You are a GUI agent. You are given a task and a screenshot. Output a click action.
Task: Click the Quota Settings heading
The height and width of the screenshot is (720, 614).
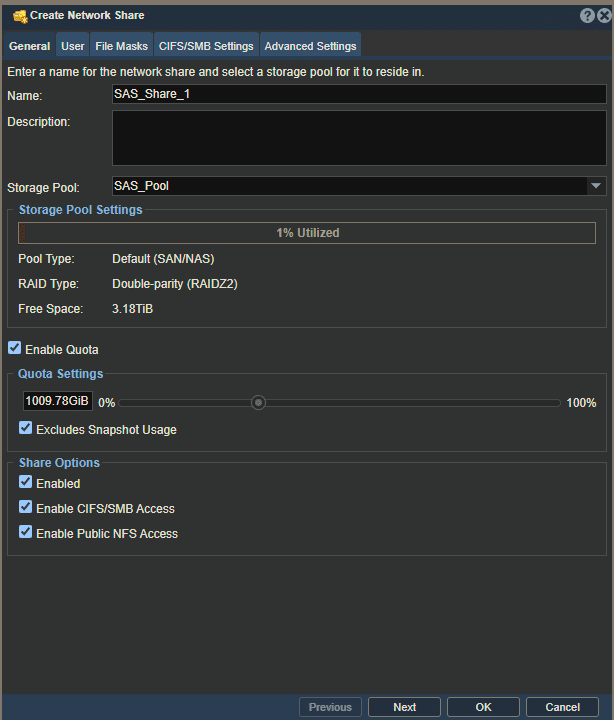coord(61,374)
